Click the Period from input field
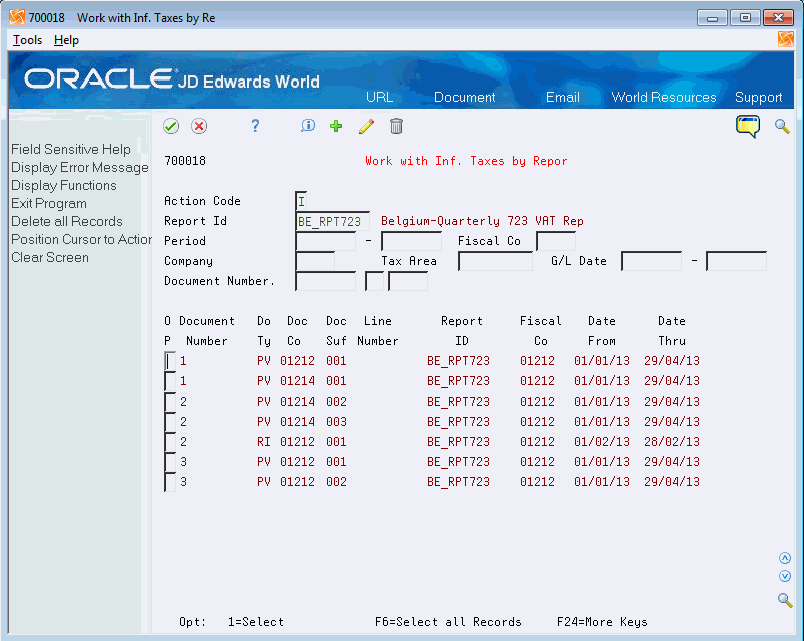This screenshot has width=804, height=641. [x=326, y=241]
